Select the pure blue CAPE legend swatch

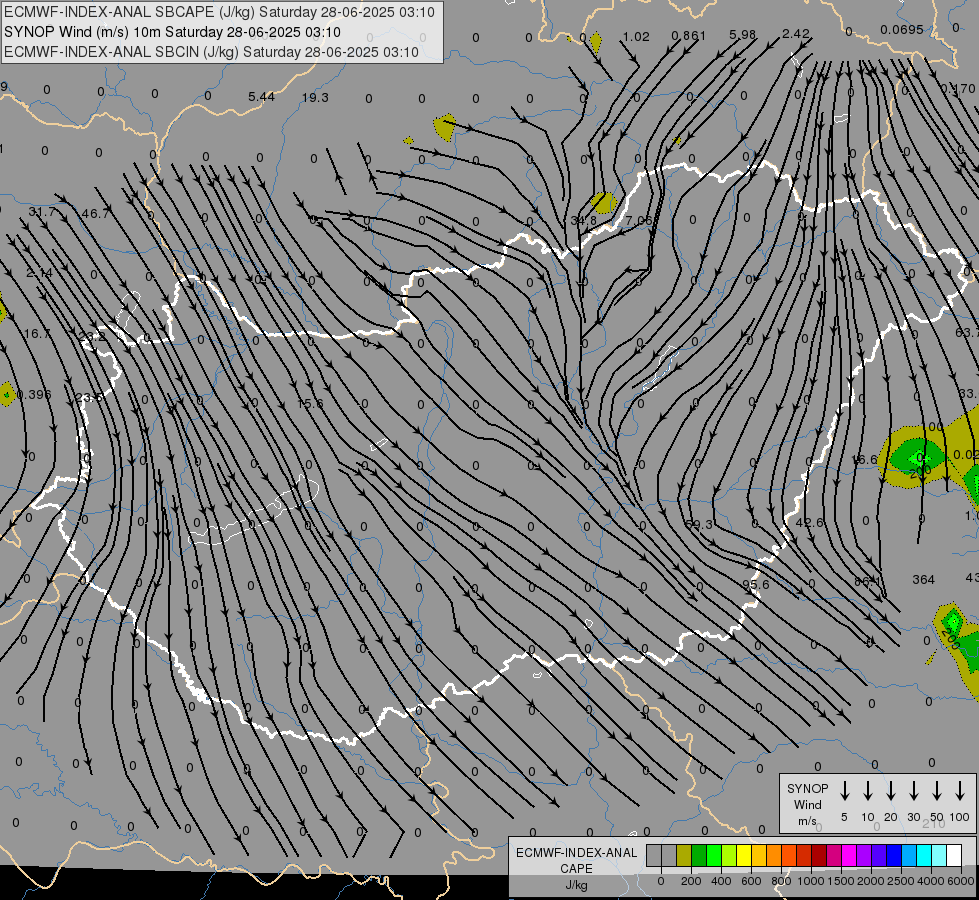893,856
